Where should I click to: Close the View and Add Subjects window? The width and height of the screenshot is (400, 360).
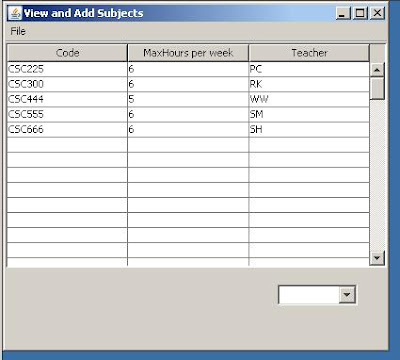pos(377,13)
